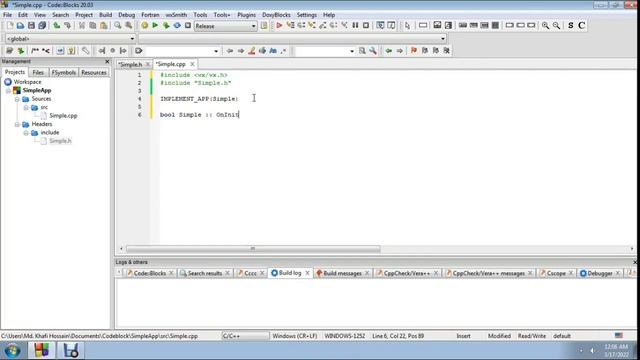
Task: Open Find with the magnifier icon
Action: [x=118, y=26]
